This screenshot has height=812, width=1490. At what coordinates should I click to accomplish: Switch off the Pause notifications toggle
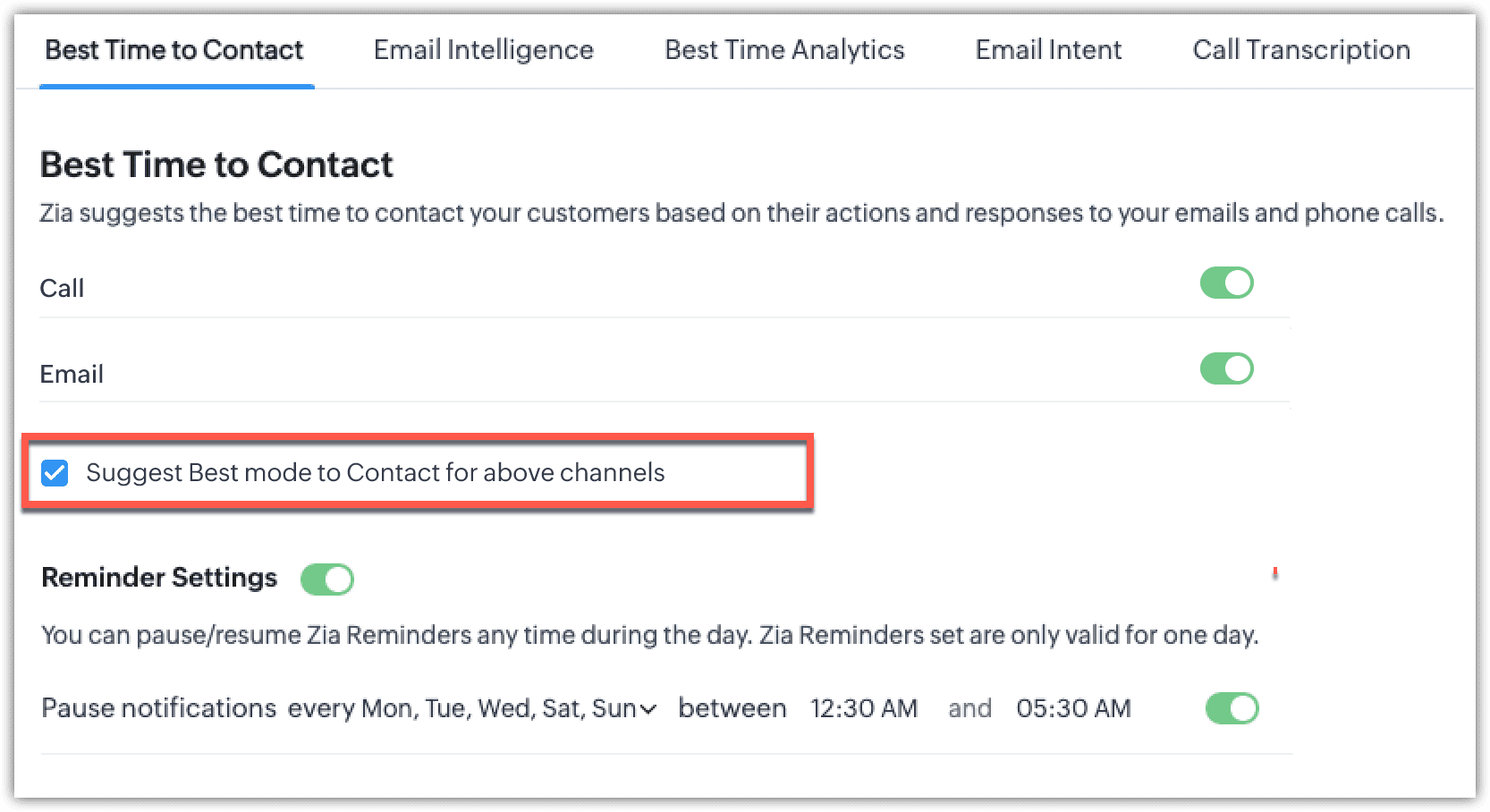[1232, 708]
